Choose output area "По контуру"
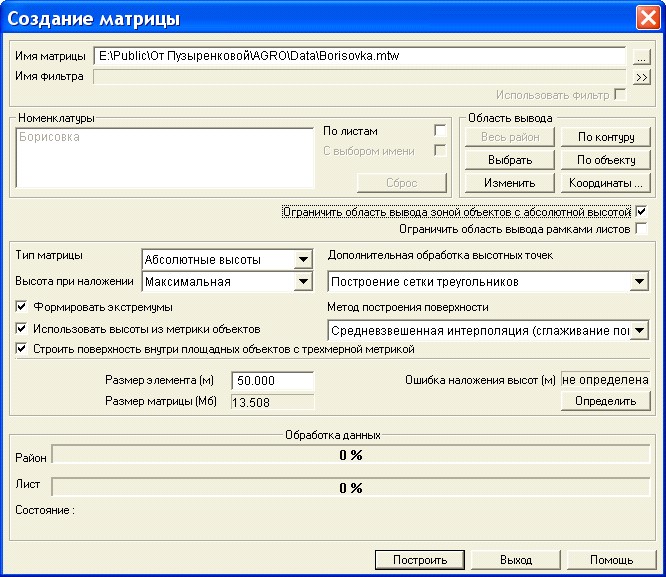Screen dimensions: 666x577 [606, 137]
